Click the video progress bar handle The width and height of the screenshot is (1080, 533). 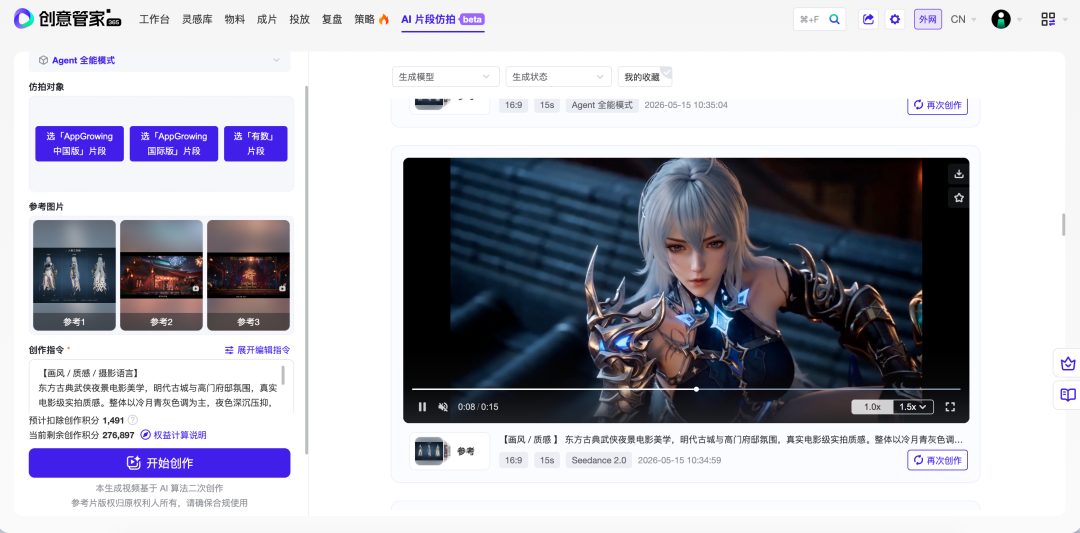tap(696, 389)
